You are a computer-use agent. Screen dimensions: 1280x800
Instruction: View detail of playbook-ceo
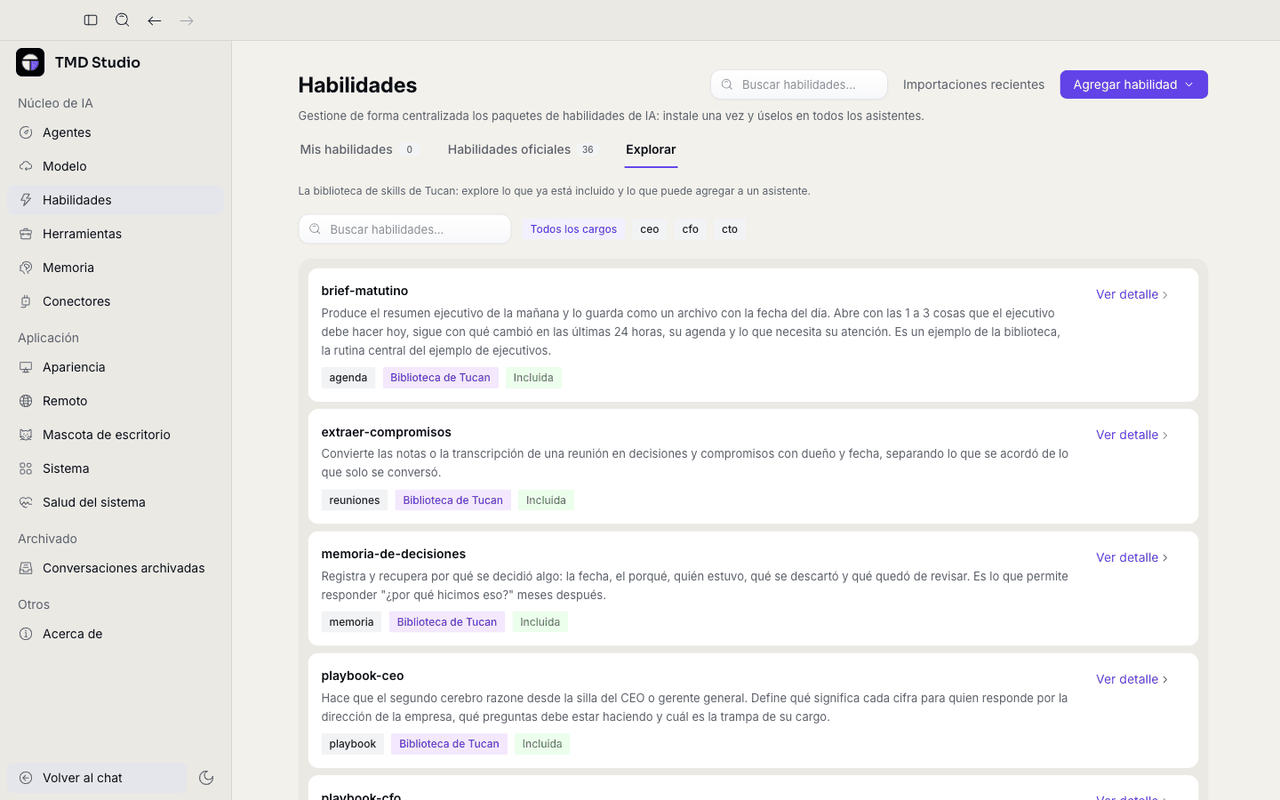coord(1132,679)
